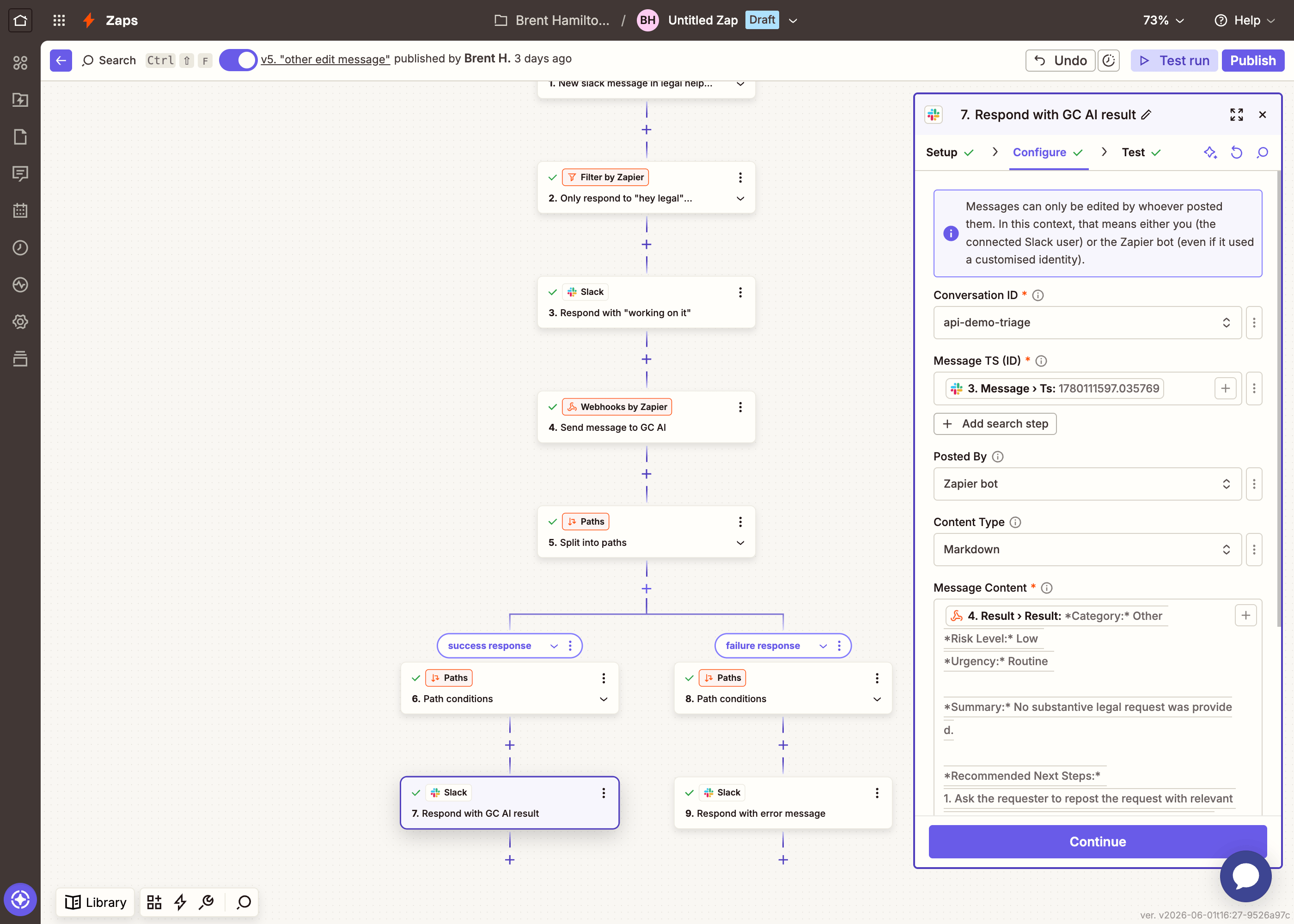
Task: Switch to the Setup tab
Action: (950, 152)
